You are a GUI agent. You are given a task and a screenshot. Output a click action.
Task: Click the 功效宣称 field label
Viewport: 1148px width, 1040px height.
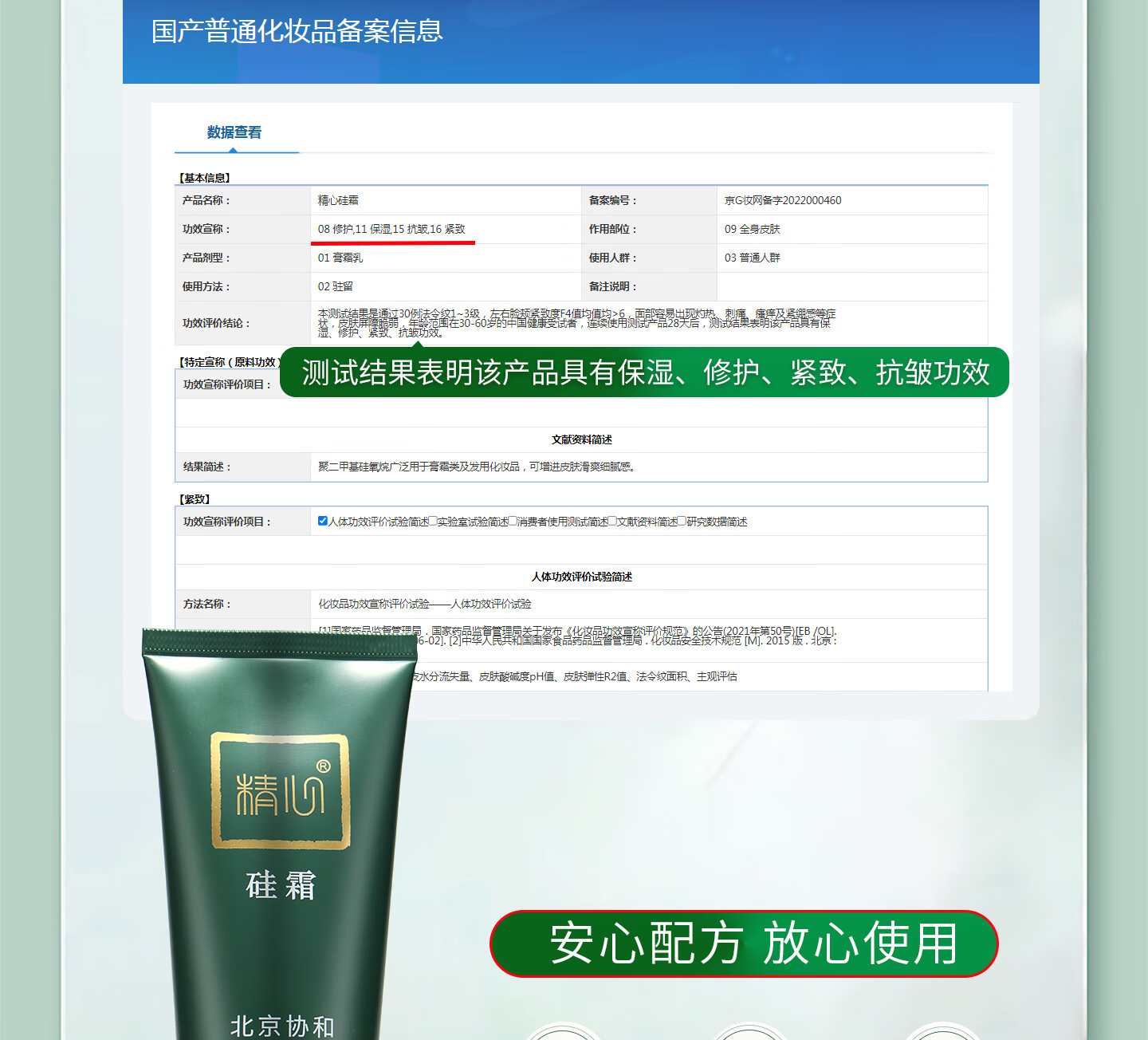(206, 229)
